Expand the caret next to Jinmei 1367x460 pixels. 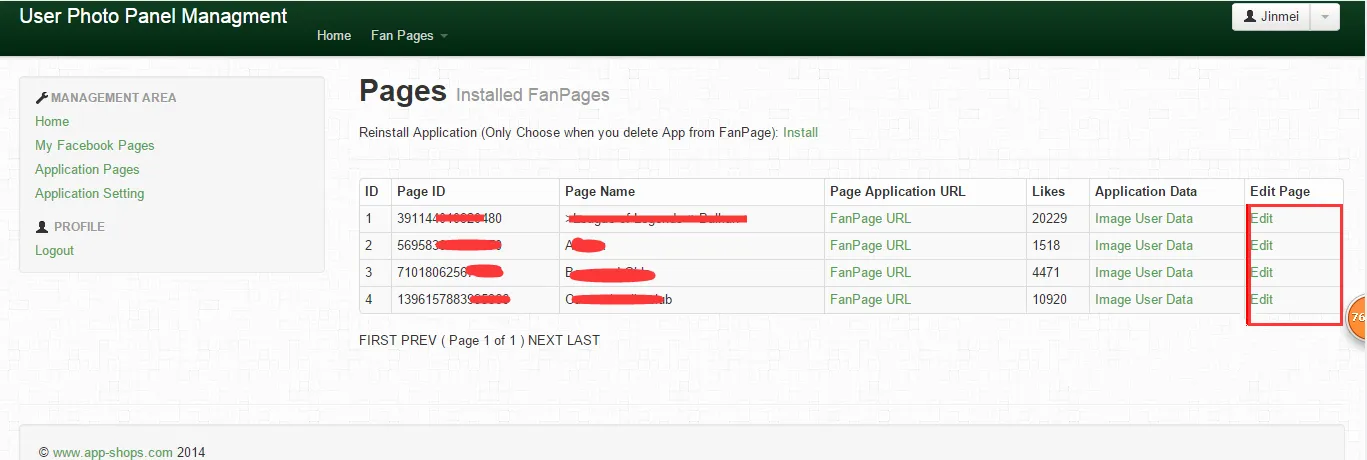point(1324,17)
